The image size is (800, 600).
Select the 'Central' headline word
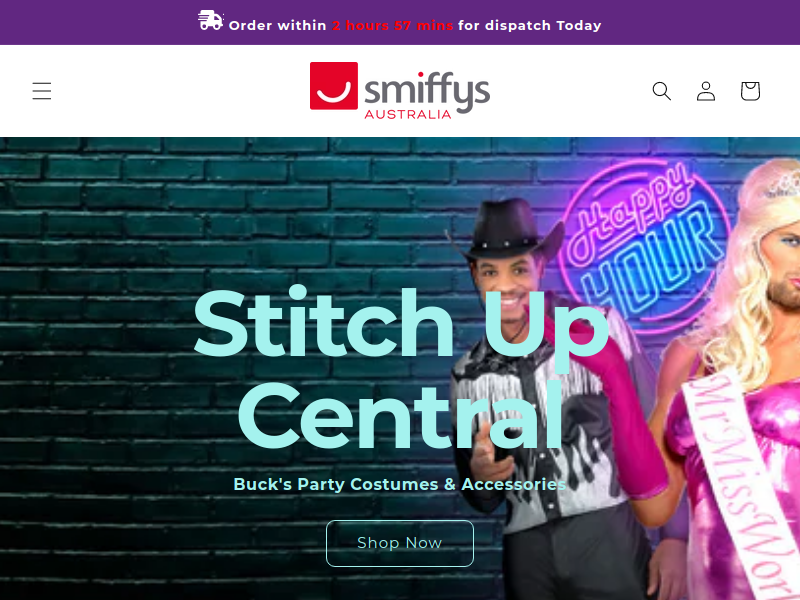401,416
